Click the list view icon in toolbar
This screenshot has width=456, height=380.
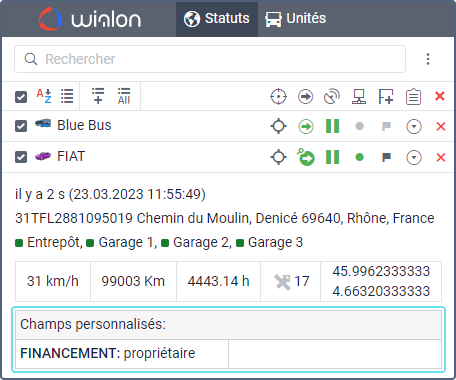(x=67, y=96)
